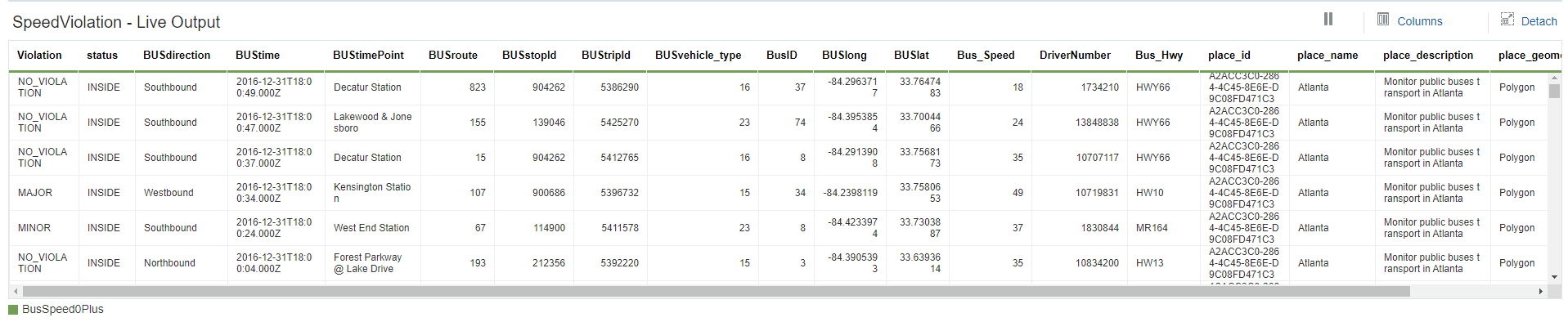
Task: Select the place_name column header
Action: [x=1328, y=55]
